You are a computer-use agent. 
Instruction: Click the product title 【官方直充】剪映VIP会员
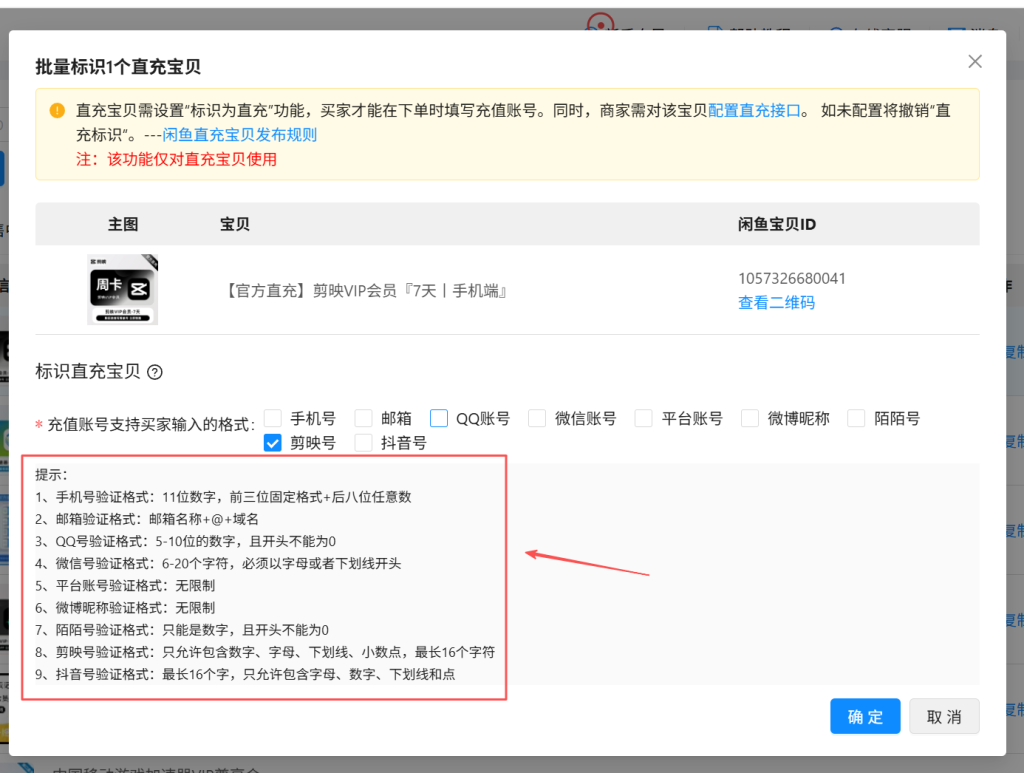(x=365, y=291)
